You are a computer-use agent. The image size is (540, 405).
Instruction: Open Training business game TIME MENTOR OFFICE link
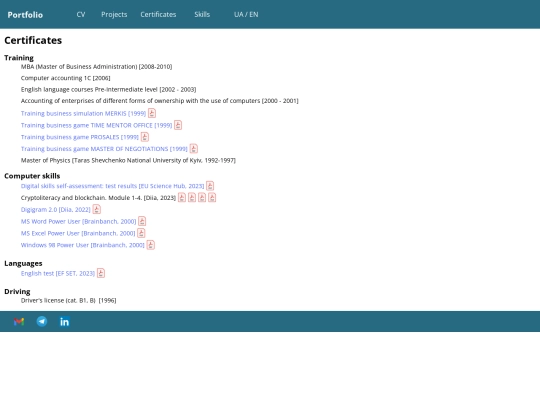point(96,125)
